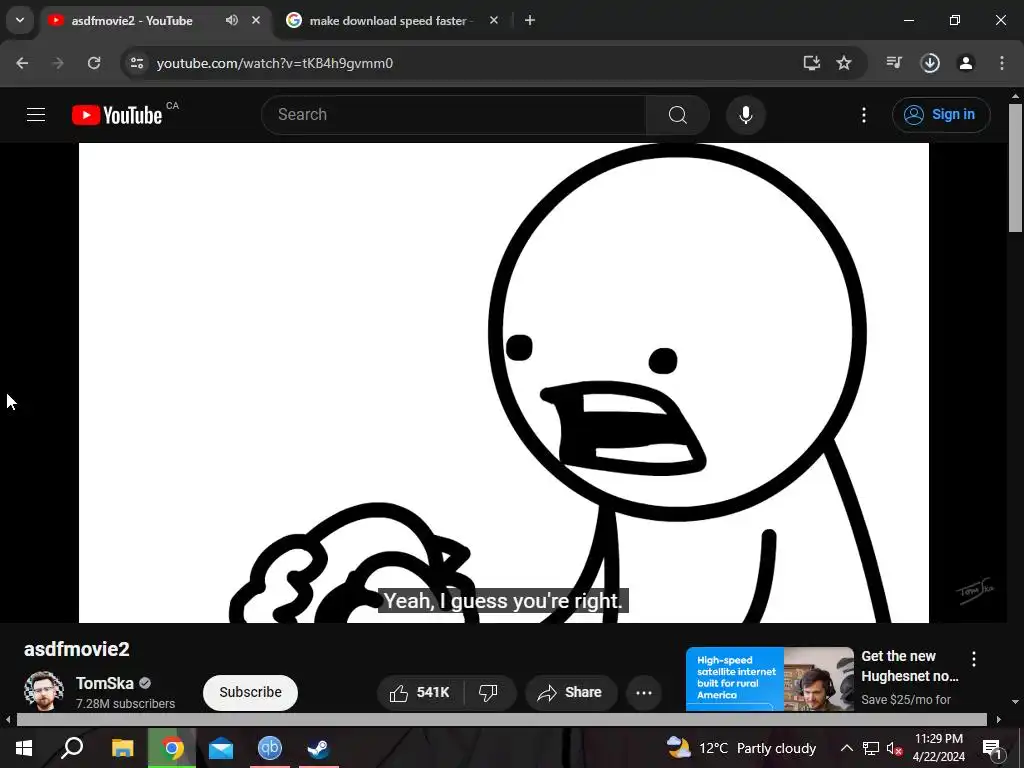Go to YouTube home via logo
This screenshot has width=1024, height=768.
click(x=118, y=115)
